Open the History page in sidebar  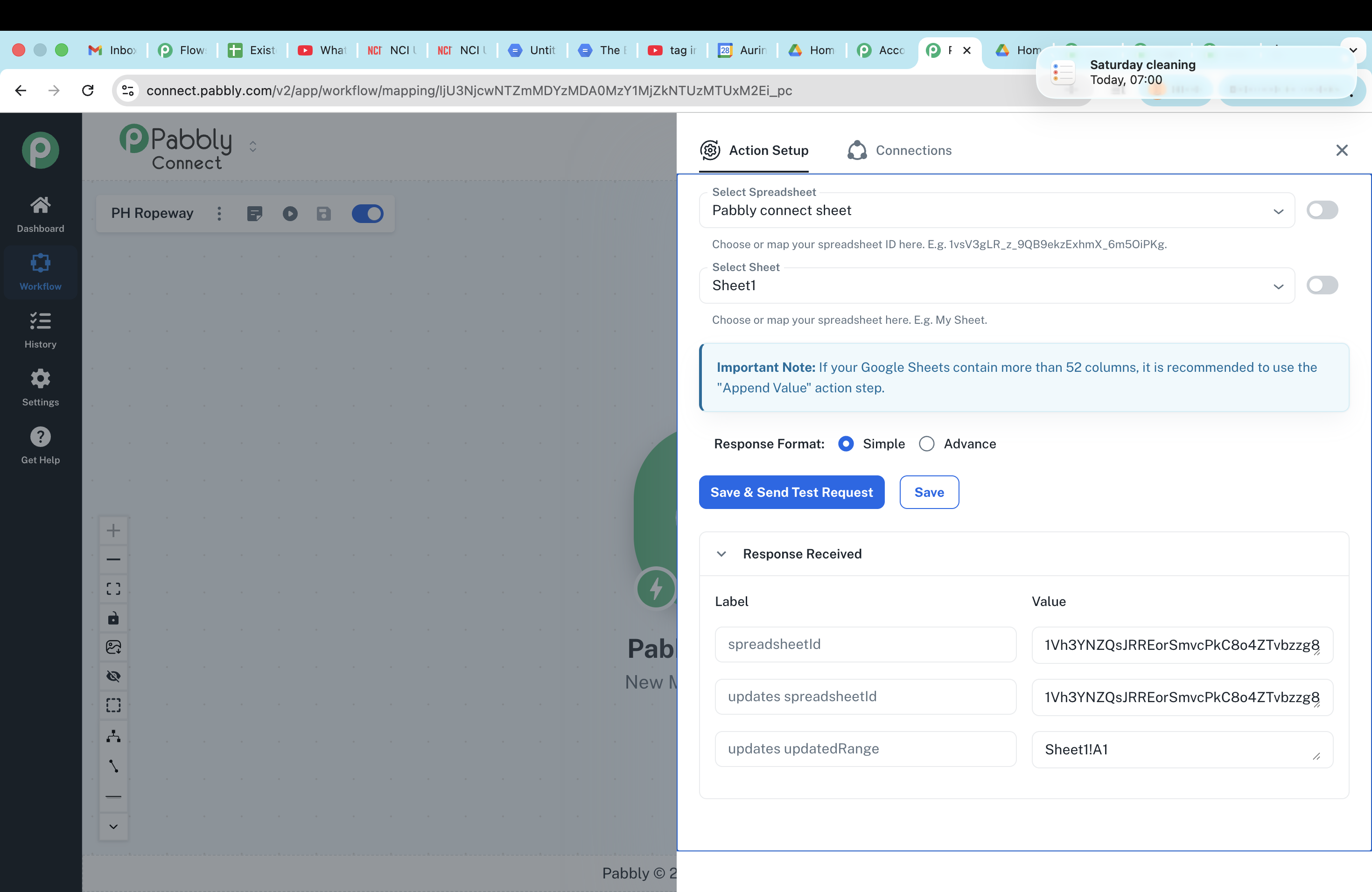point(40,330)
